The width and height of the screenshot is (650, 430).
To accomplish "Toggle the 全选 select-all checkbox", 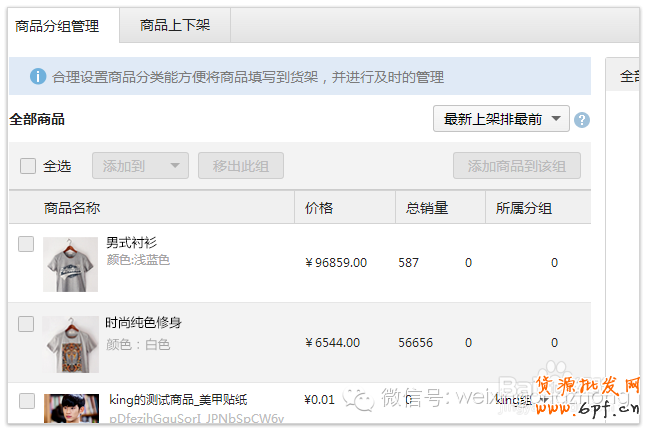I will (28, 166).
